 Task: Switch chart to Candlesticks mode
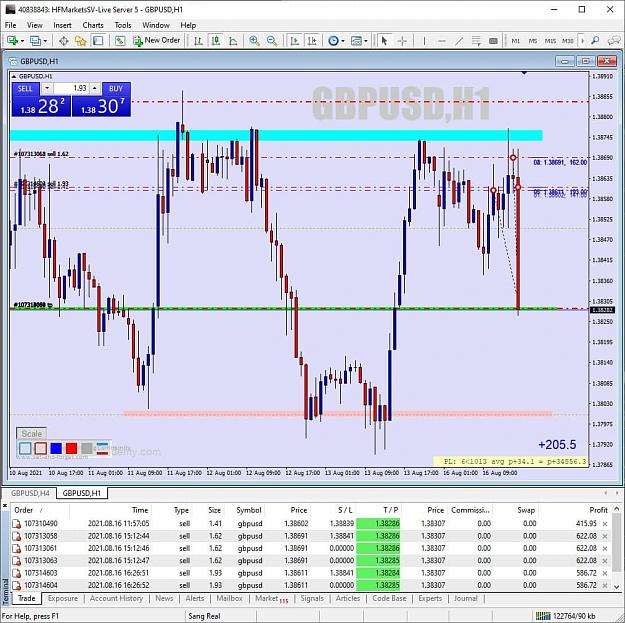point(216,41)
